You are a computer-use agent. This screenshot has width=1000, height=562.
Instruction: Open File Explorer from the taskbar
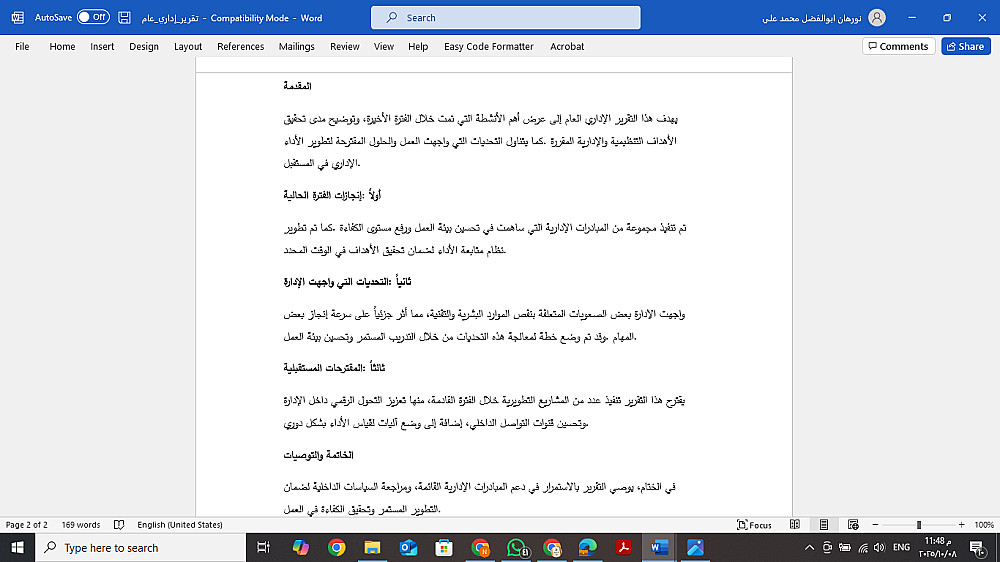pyautogui.click(x=372, y=547)
